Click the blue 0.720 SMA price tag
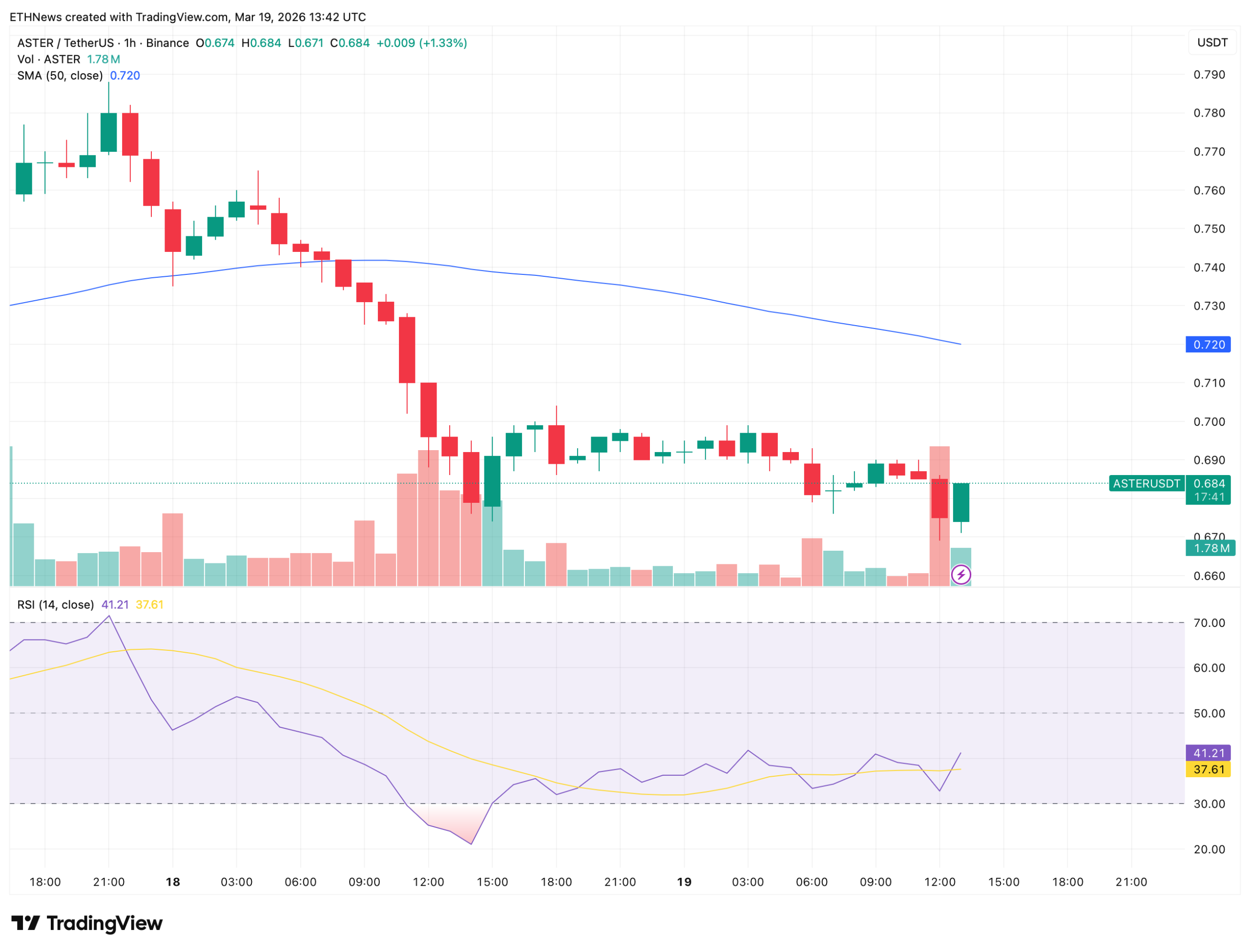Image resolution: width=1250 pixels, height=952 pixels. click(x=1208, y=345)
